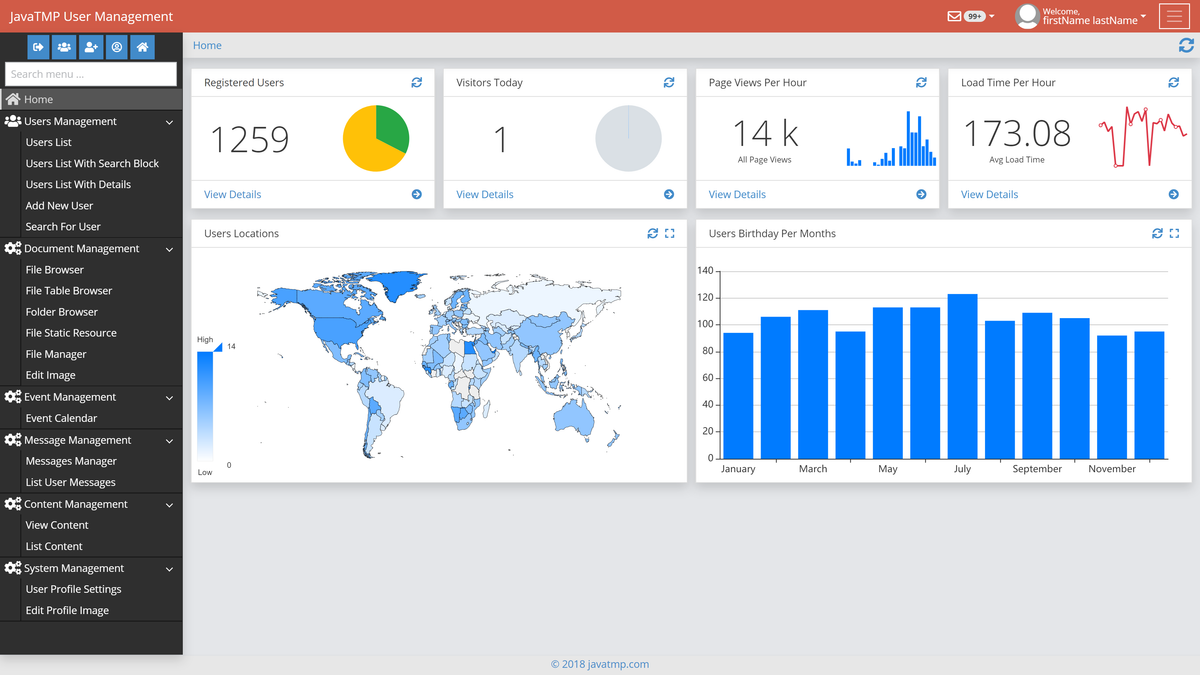Image resolution: width=1200 pixels, height=675 pixels.
Task: Refresh the Registered Users widget
Action: pos(417,82)
